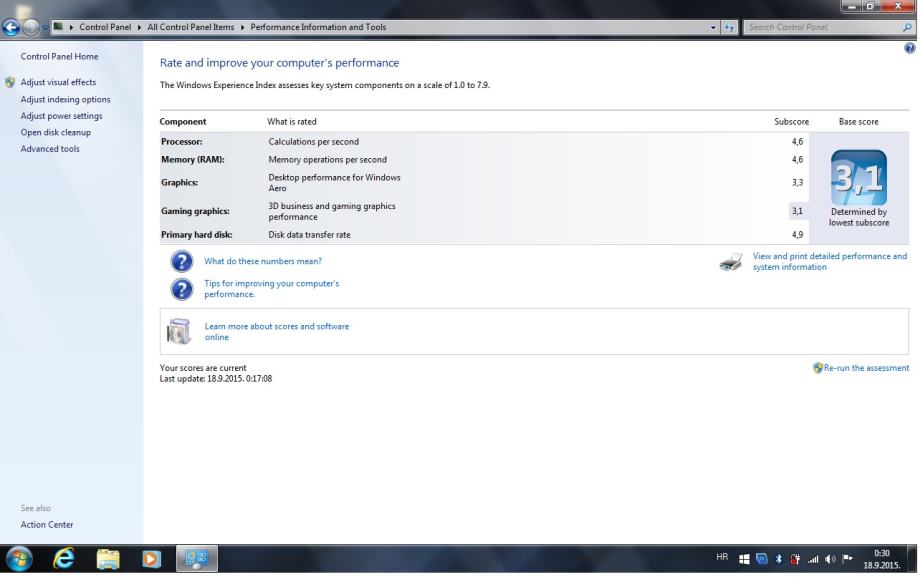Image resolution: width=920 pixels, height=577 pixels.
Task: Click the software box icon beside Learn more
Action: pos(179,332)
